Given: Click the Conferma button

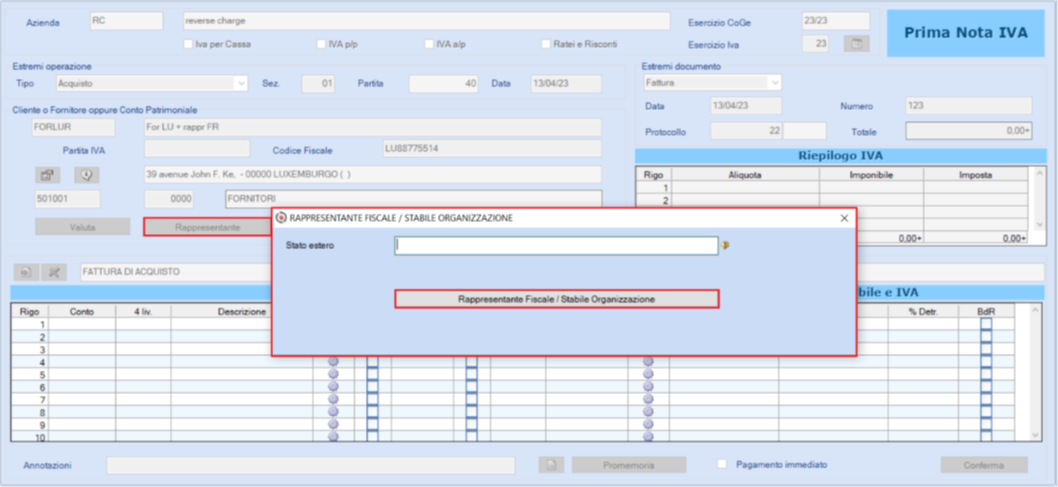Looking at the screenshot, I should coord(984,465).
